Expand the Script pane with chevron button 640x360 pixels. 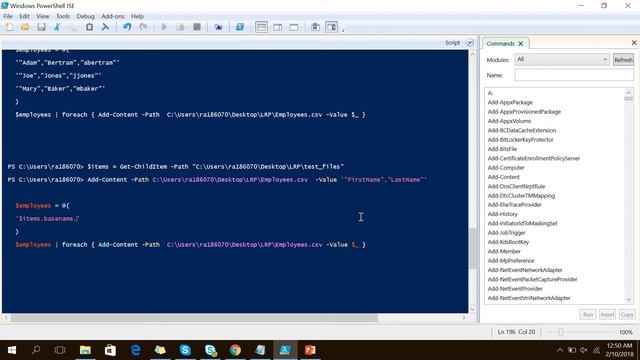click(x=470, y=42)
